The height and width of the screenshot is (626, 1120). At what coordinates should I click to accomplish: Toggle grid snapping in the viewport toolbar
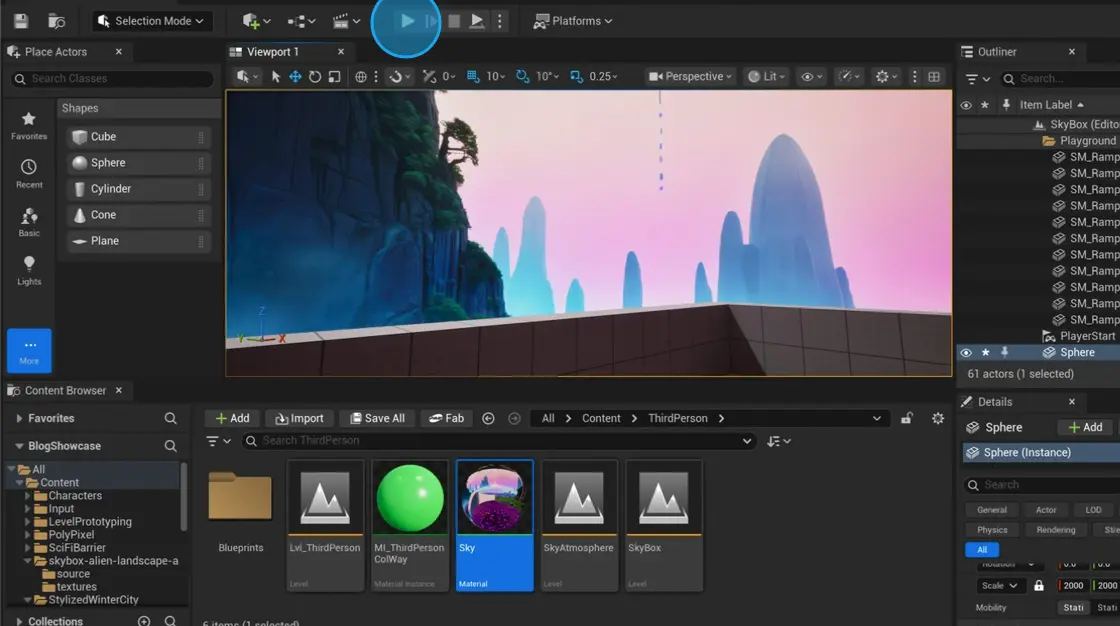click(x=471, y=76)
